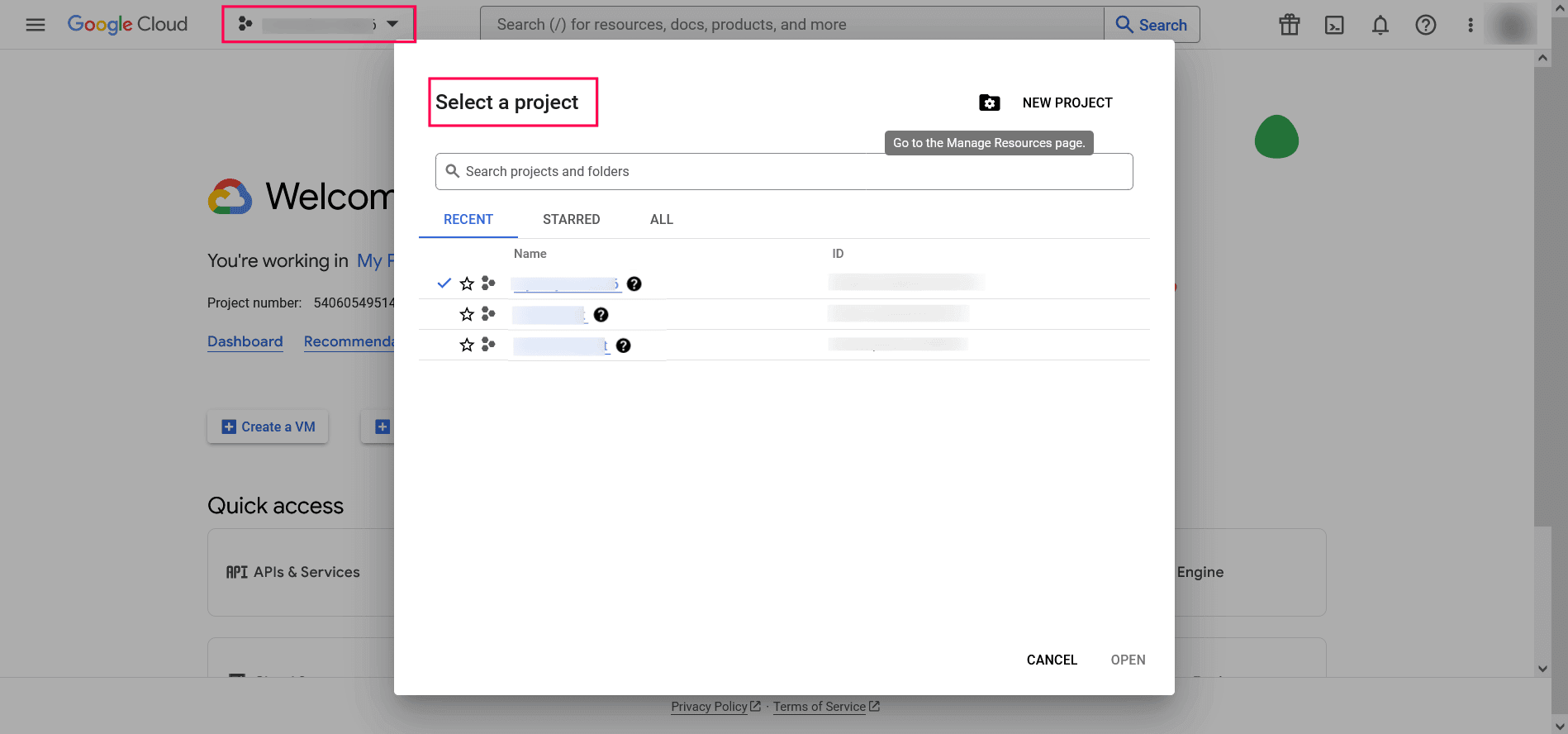
Task: Select the second project name link
Action: tap(549, 315)
